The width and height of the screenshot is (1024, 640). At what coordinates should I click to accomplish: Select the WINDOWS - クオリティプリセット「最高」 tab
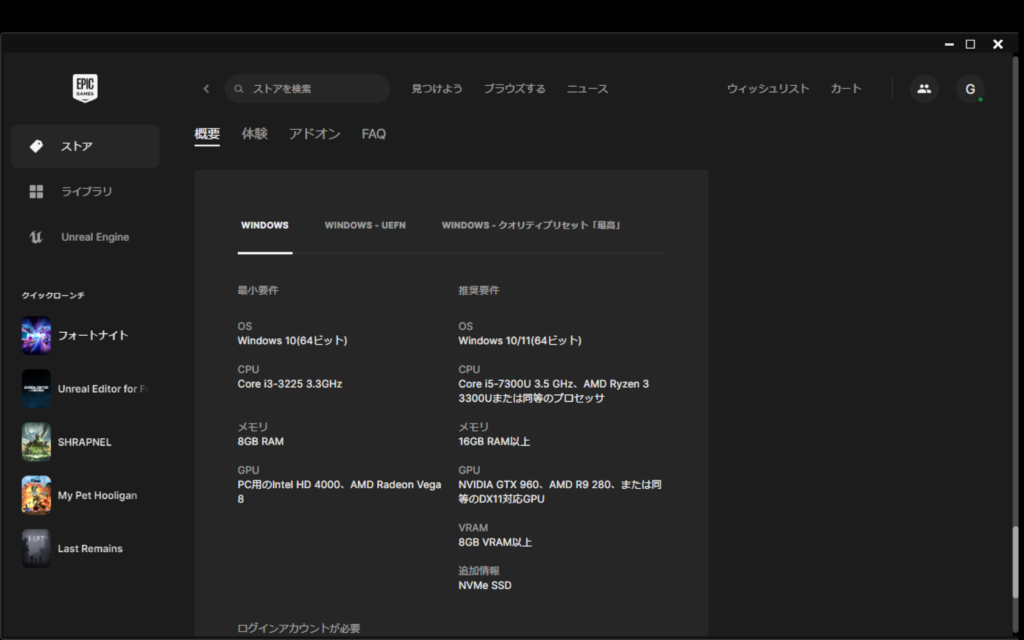tap(531, 225)
